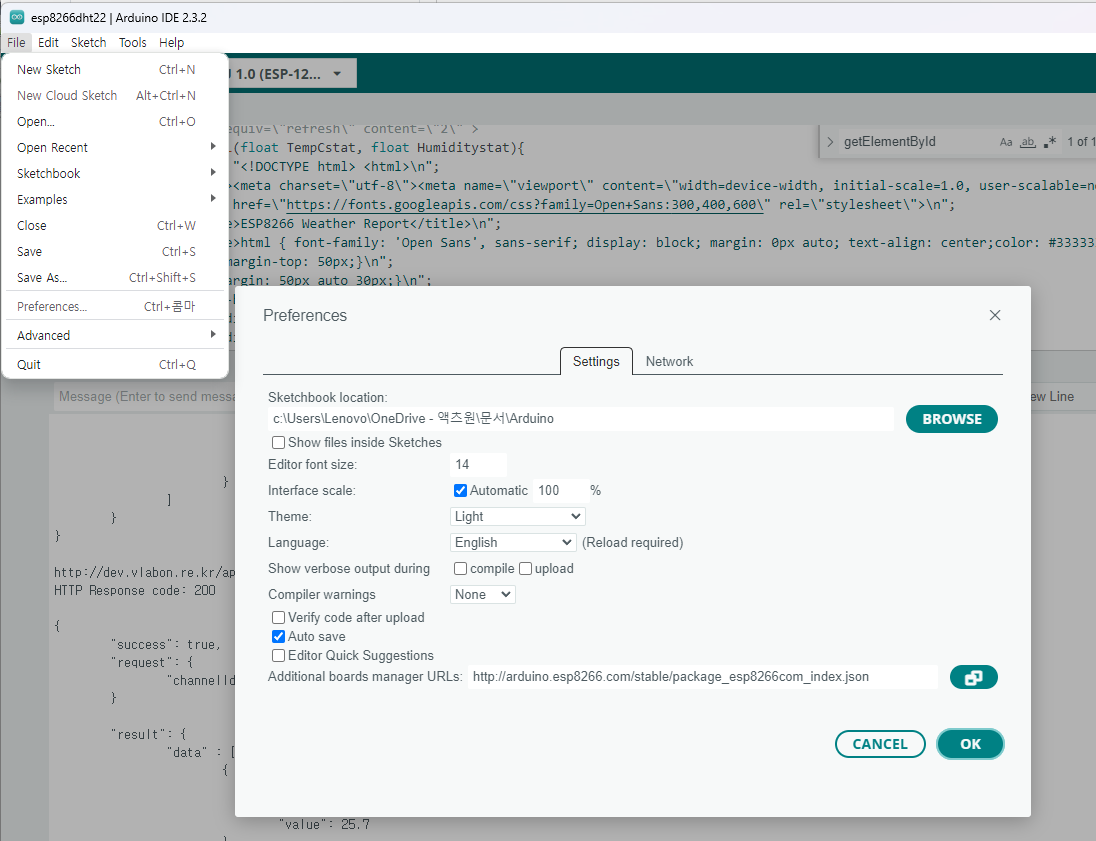Image resolution: width=1096 pixels, height=841 pixels.
Task: Open Compiler warnings dropdown showing None
Action: pos(482,594)
